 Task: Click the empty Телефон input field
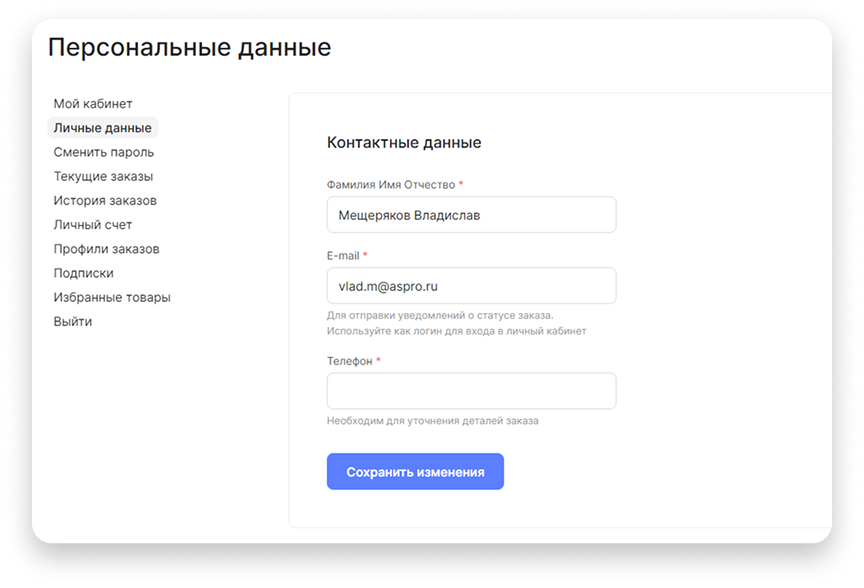[x=471, y=391]
